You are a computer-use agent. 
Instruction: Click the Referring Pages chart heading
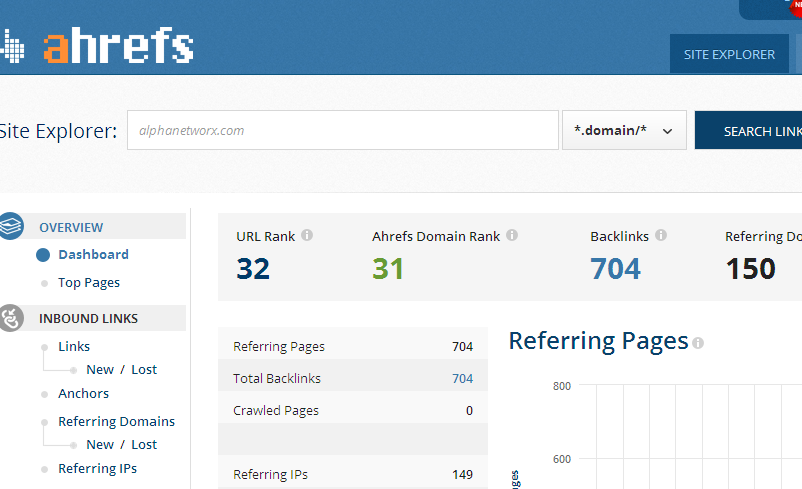pos(598,341)
